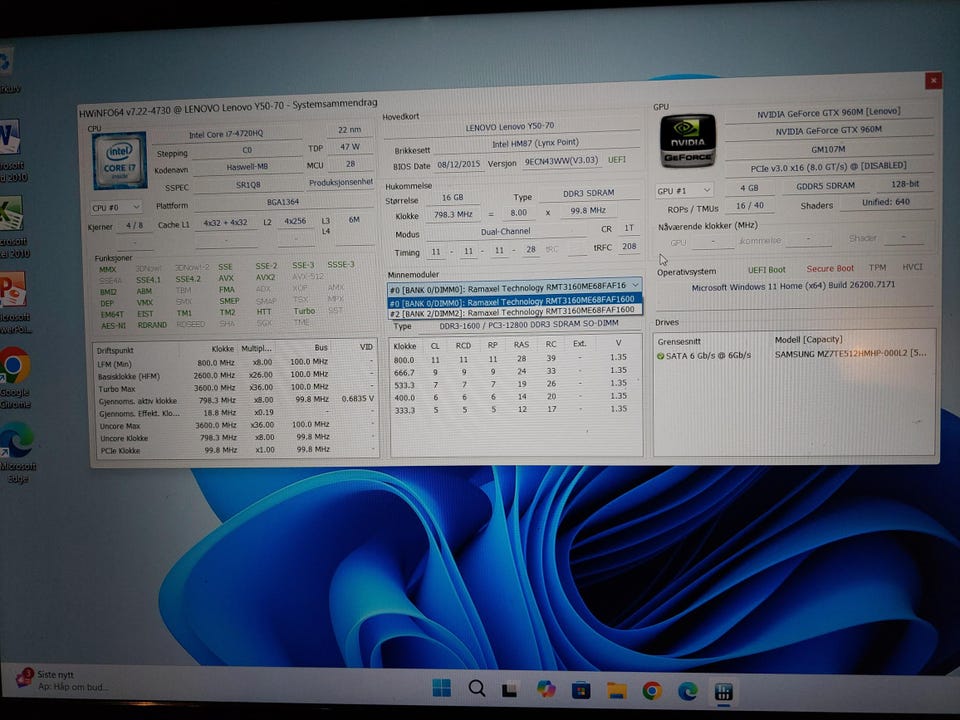The height and width of the screenshot is (720, 960).
Task: Click the Intel Core i7-4720HQ name field
Action: click(226, 134)
